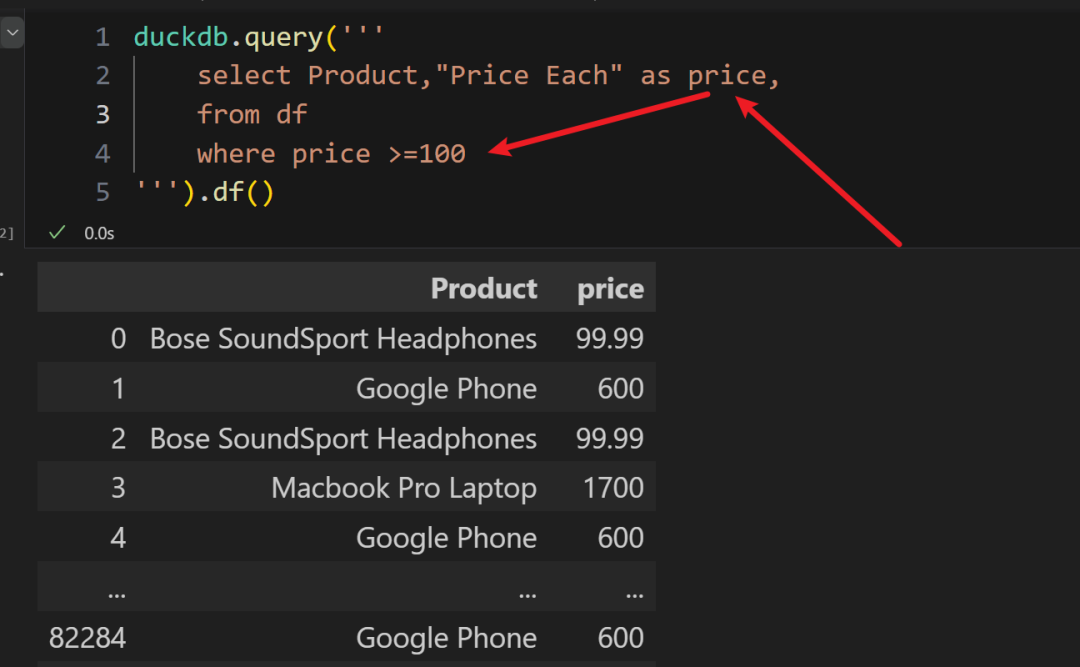The image size is (1080, 667).
Task: Click the Product column header
Action: click(x=484, y=289)
